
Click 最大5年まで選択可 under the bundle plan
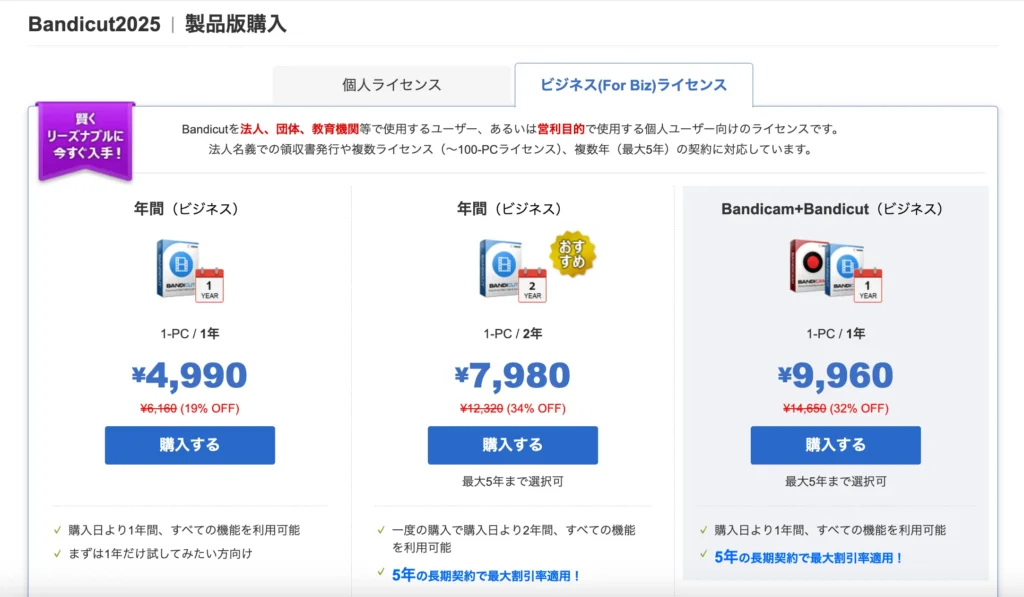836,480
